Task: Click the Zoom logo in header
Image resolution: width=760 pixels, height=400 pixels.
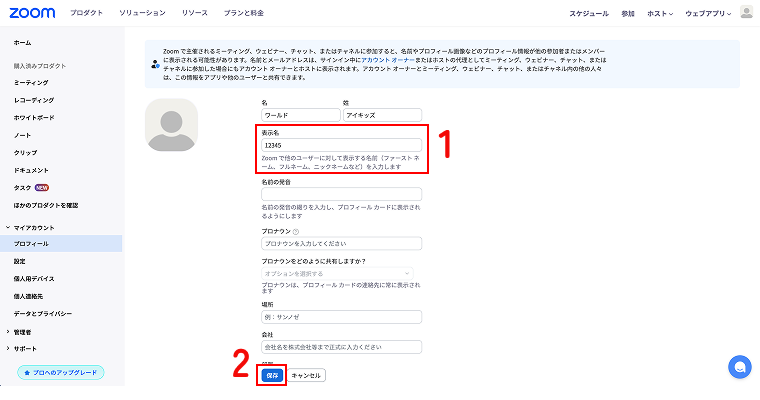Action: pyautogui.click(x=33, y=13)
